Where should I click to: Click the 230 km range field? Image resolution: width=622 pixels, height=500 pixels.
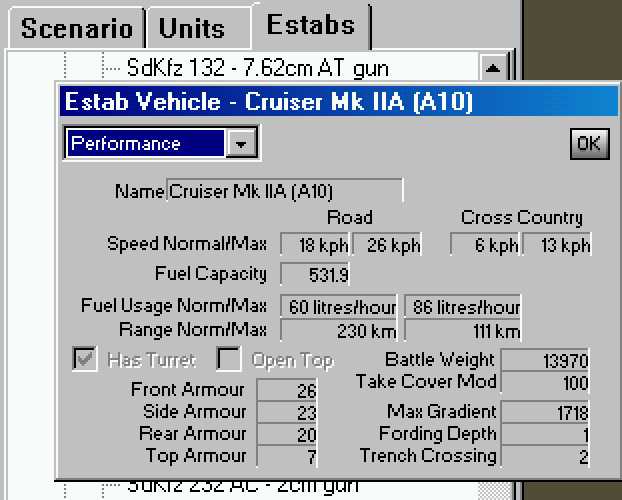338,330
